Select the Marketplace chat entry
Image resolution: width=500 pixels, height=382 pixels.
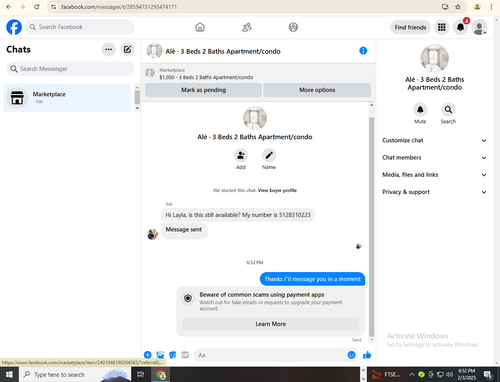coord(67,98)
